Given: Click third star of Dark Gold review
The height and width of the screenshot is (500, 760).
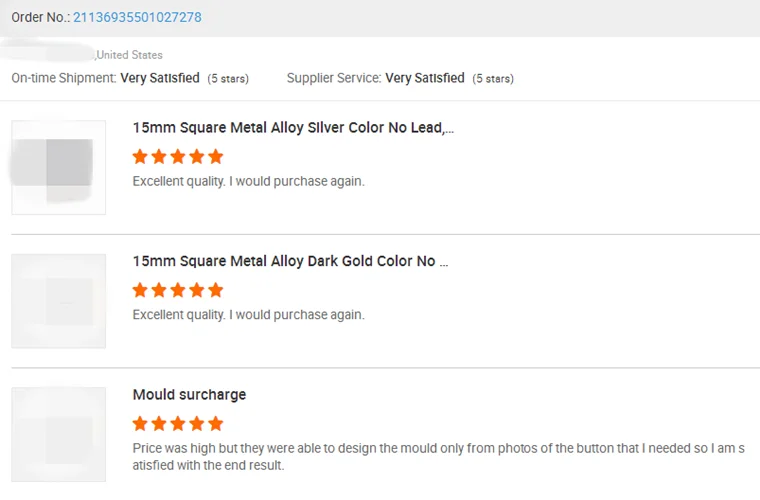Looking at the screenshot, I should [x=178, y=290].
